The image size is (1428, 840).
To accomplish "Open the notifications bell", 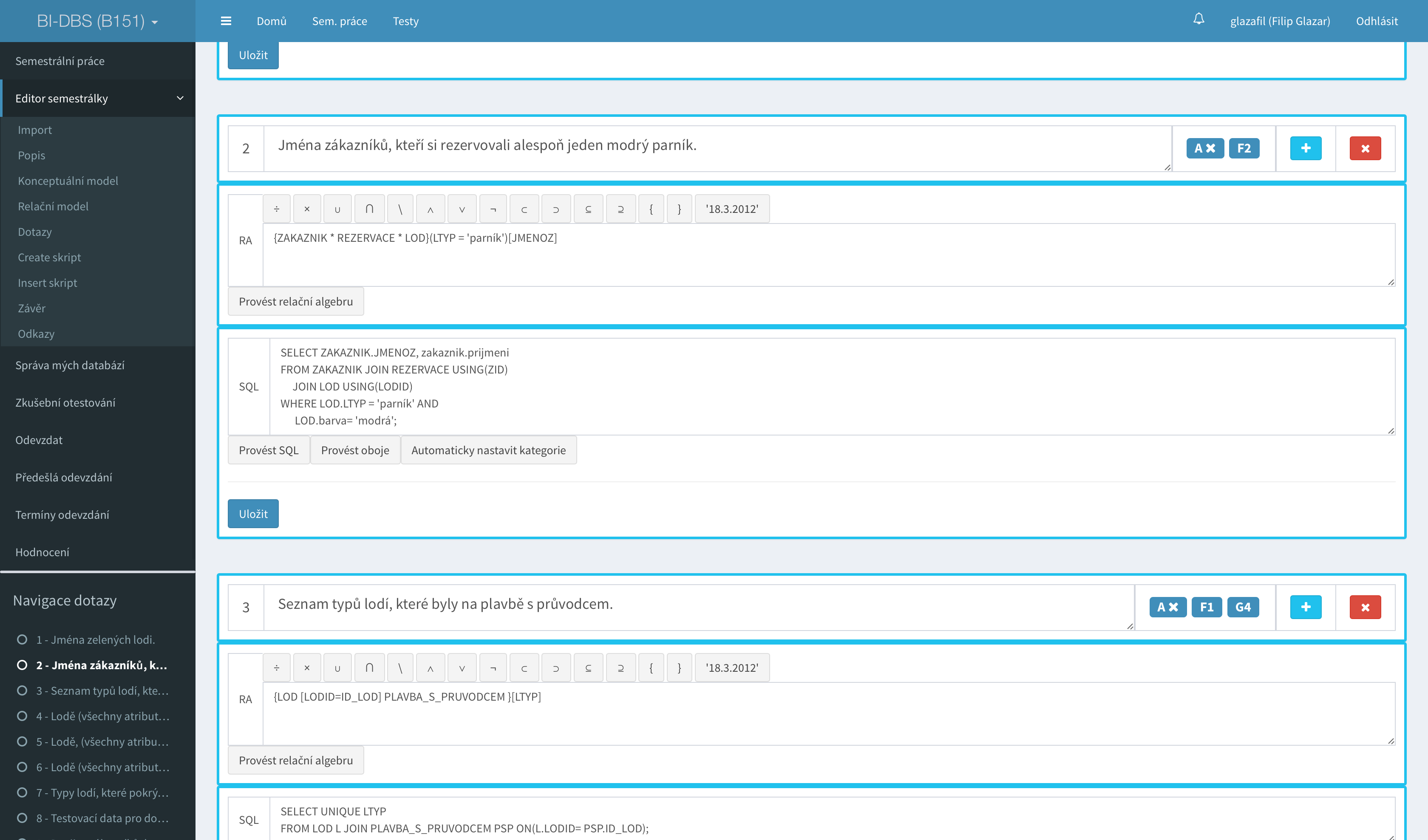I will click(1198, 19).
